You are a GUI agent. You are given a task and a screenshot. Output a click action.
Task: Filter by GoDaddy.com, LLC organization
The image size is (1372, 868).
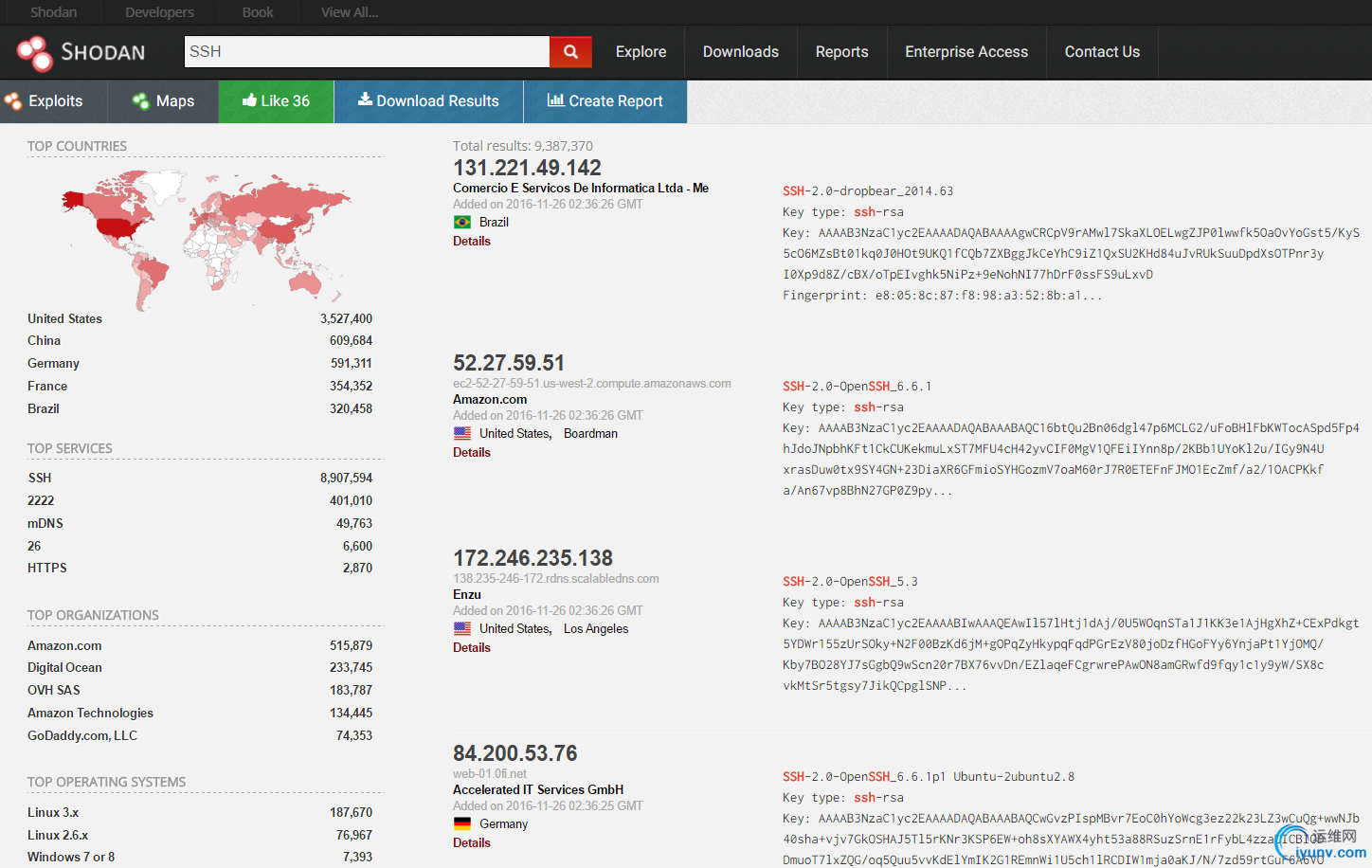pyautogui.click(x=82, y=735)
